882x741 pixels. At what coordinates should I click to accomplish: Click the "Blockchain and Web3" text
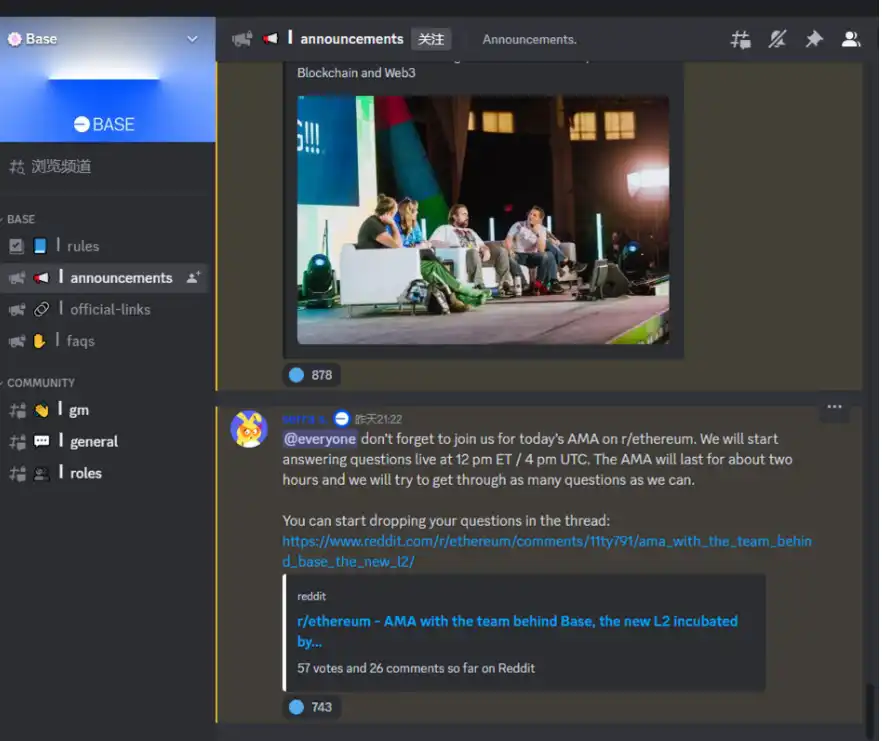click(x=356, y=73)
